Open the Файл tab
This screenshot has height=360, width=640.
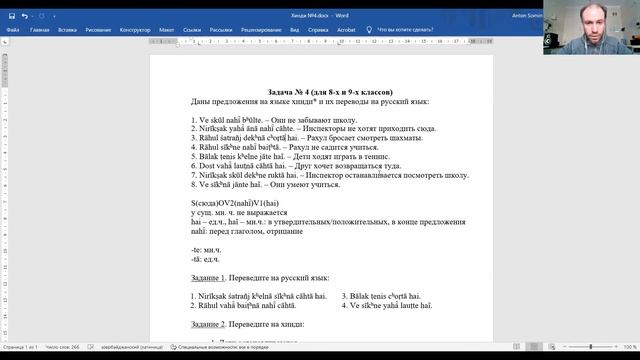coord(13,30)
